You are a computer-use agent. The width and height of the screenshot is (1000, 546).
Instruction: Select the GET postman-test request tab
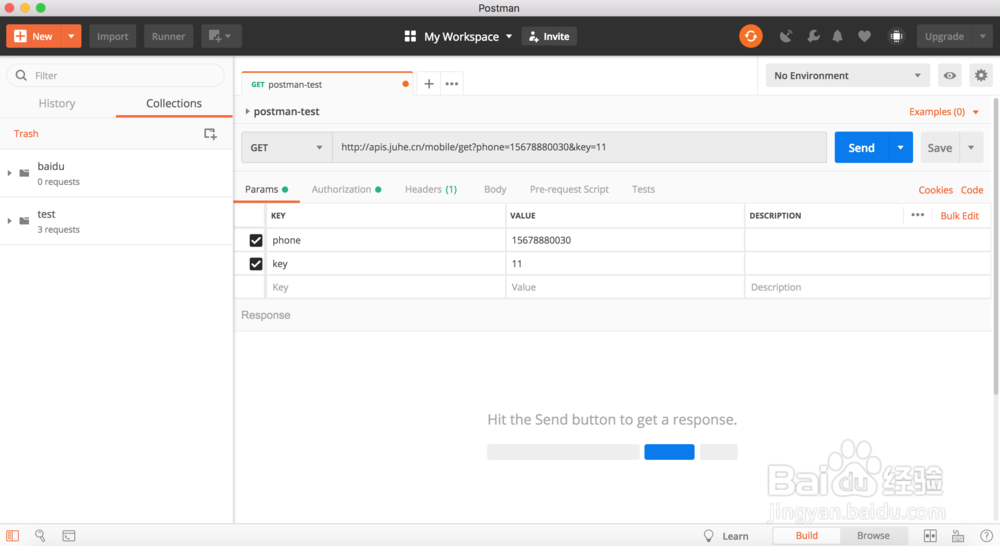327,84
